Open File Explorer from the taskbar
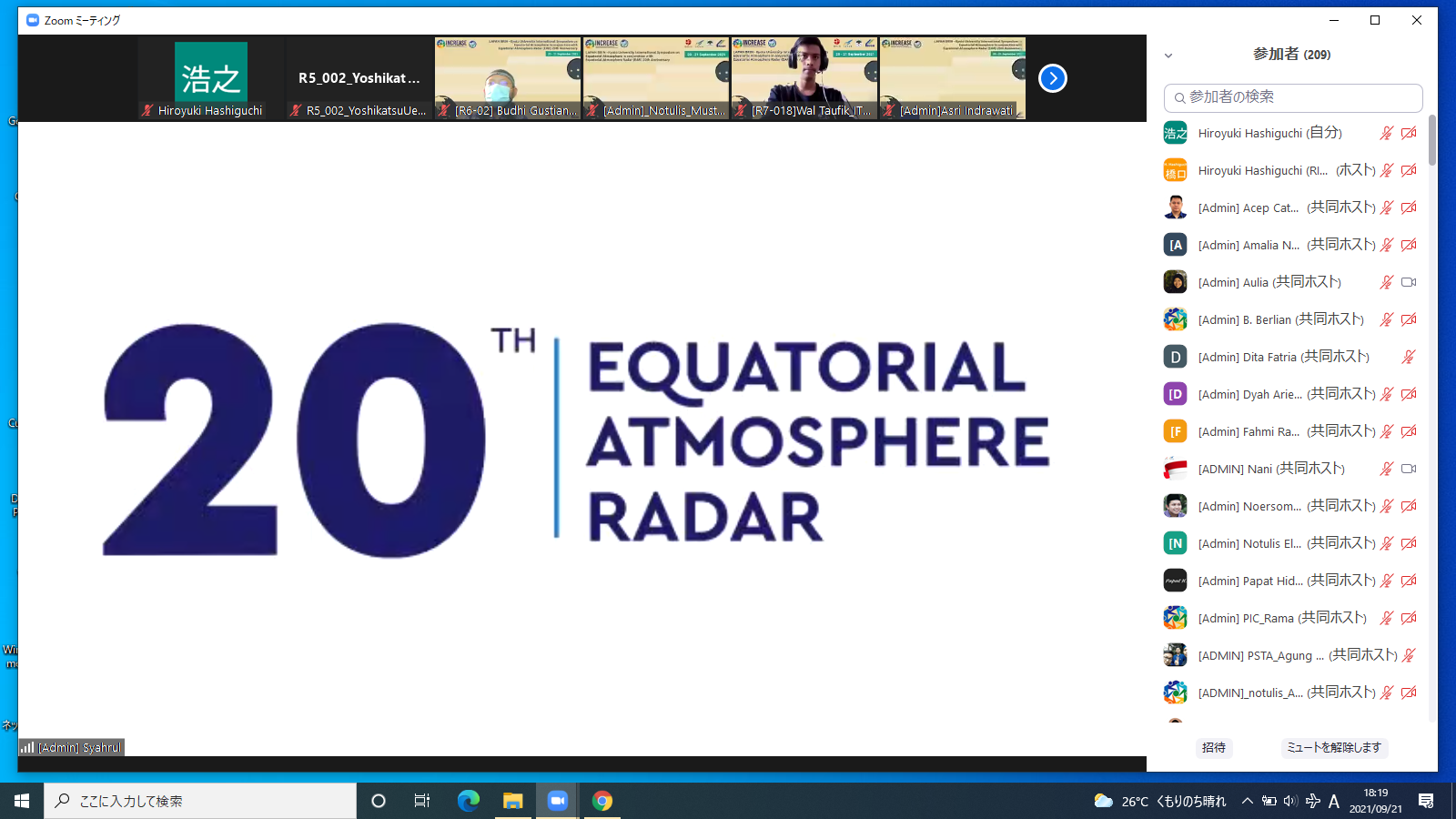 coord(512,801)
